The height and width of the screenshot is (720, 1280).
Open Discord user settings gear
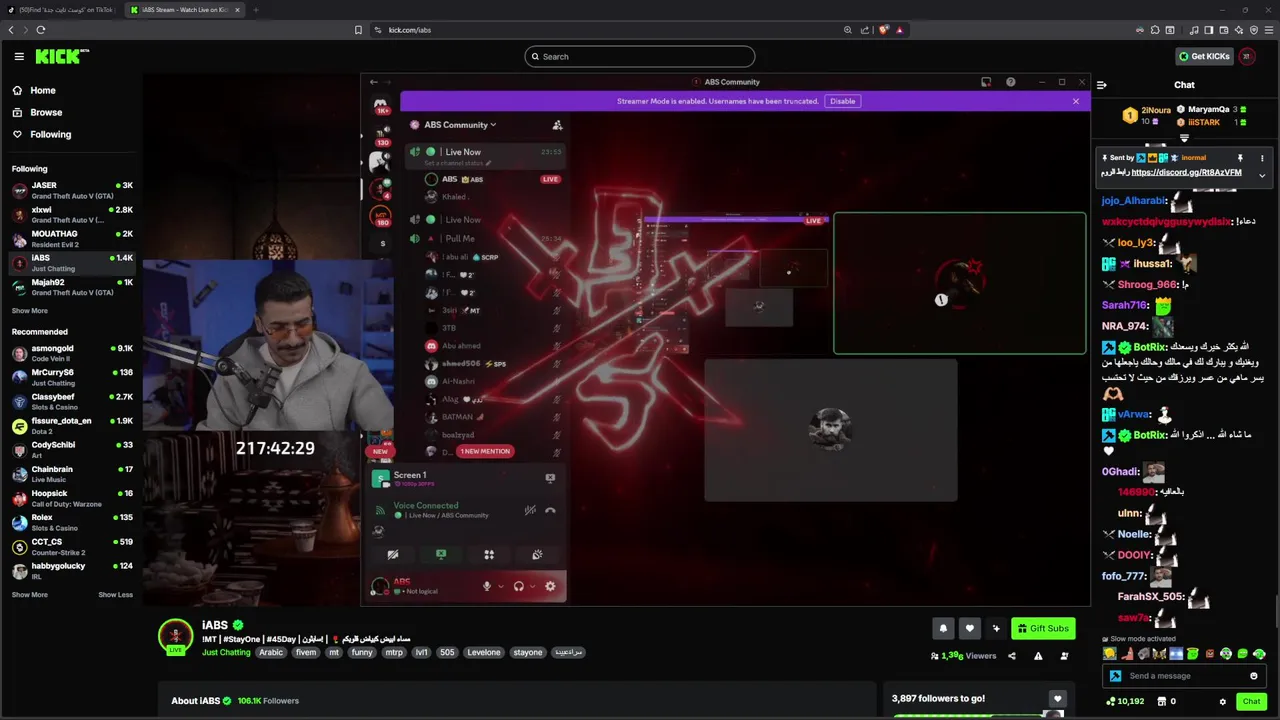point(550,587)
